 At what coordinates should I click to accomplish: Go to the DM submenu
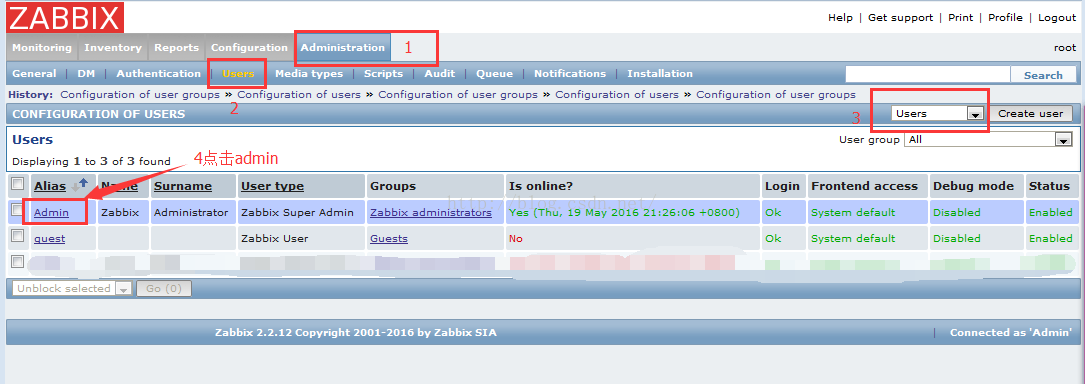(86, 73)
